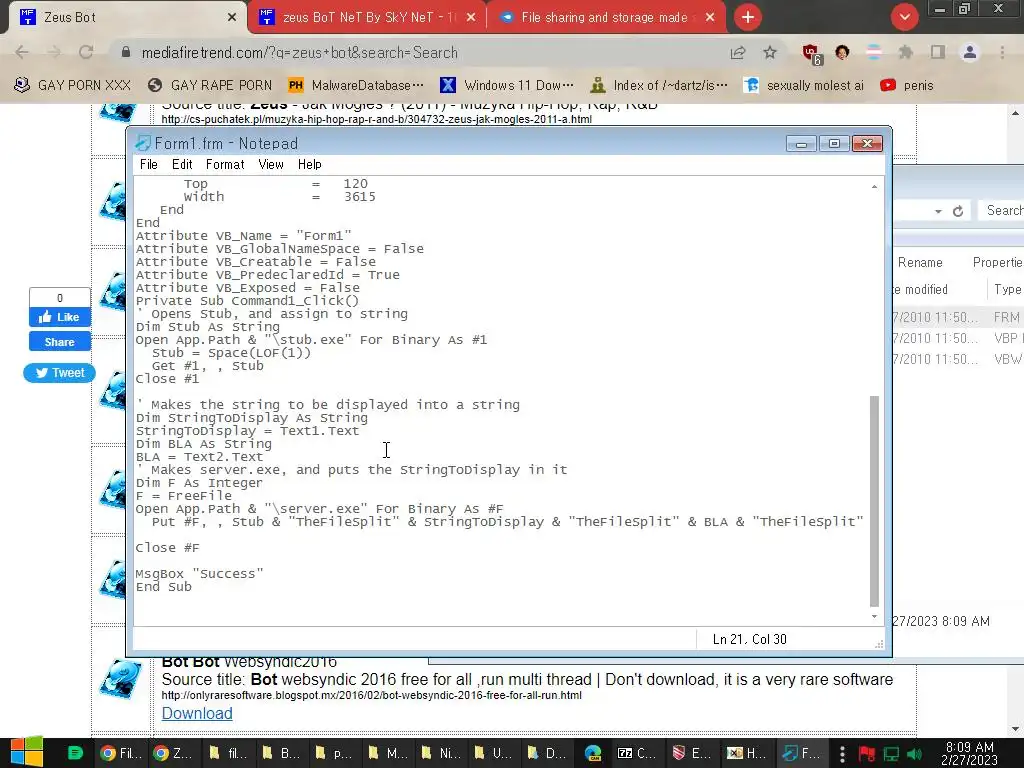Click the volume icon in system tray
Screen dimensions: 1024x768
point(915,754)
